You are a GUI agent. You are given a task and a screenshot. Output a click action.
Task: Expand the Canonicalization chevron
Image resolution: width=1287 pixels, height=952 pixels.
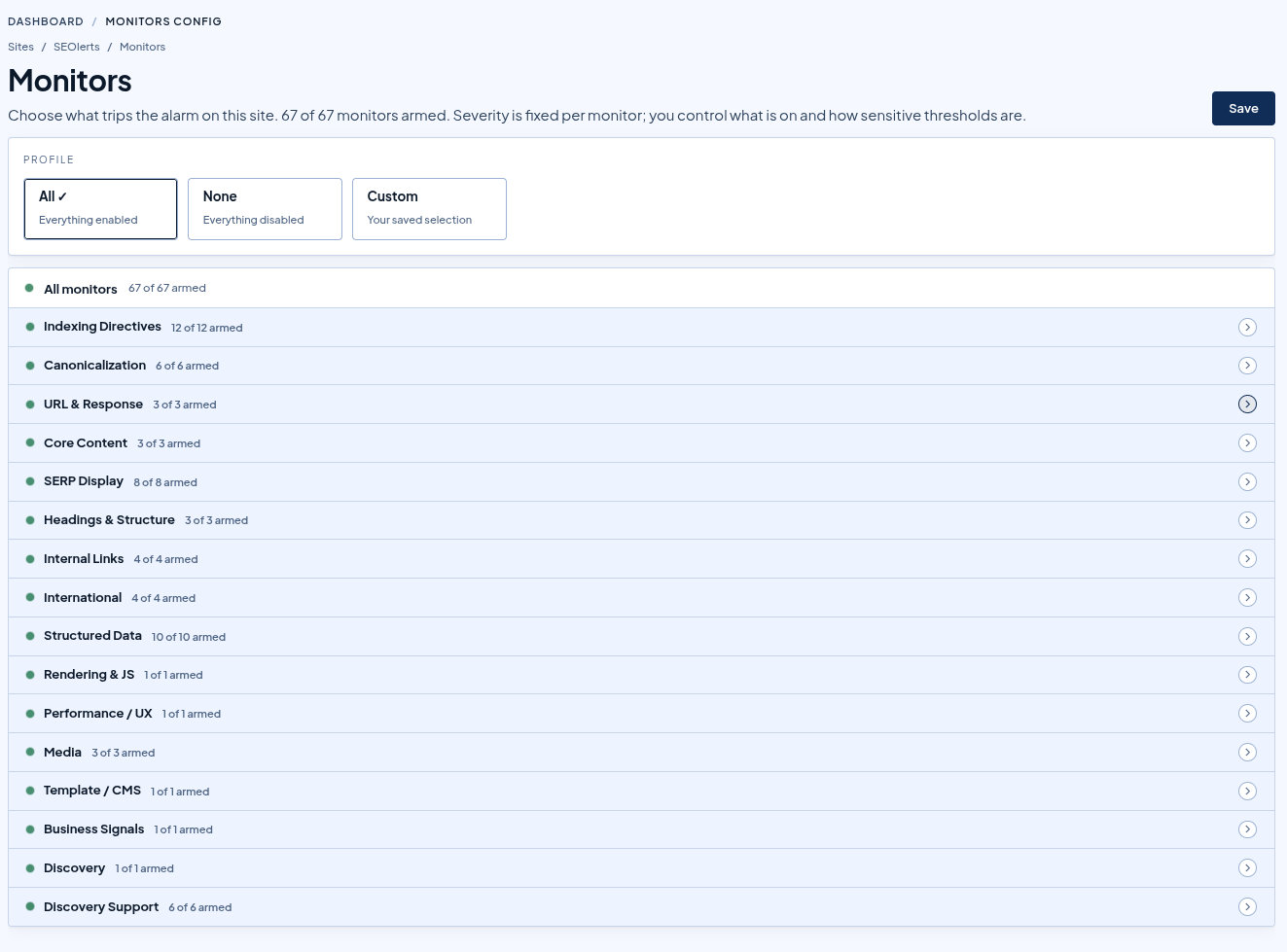pyautogui.click(x=1247, y=366)
